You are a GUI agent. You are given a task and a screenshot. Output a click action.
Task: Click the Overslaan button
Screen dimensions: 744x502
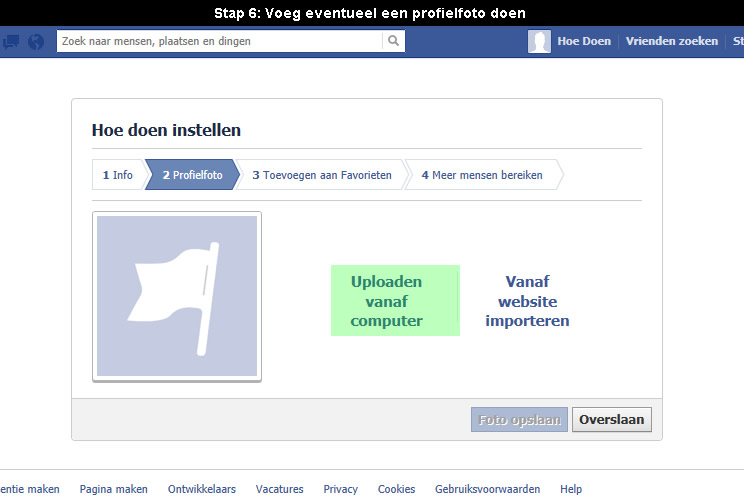click(612, 419)
